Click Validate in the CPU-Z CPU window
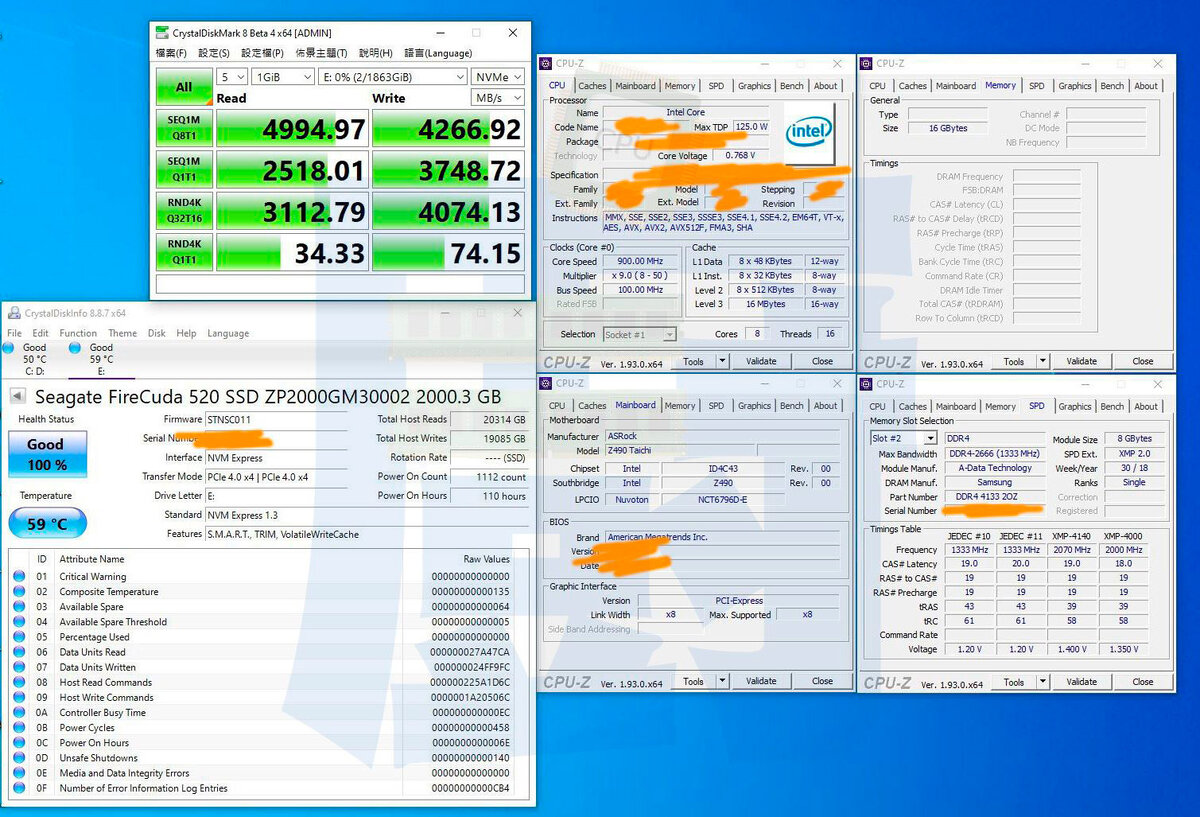 (x=761, y=361)
